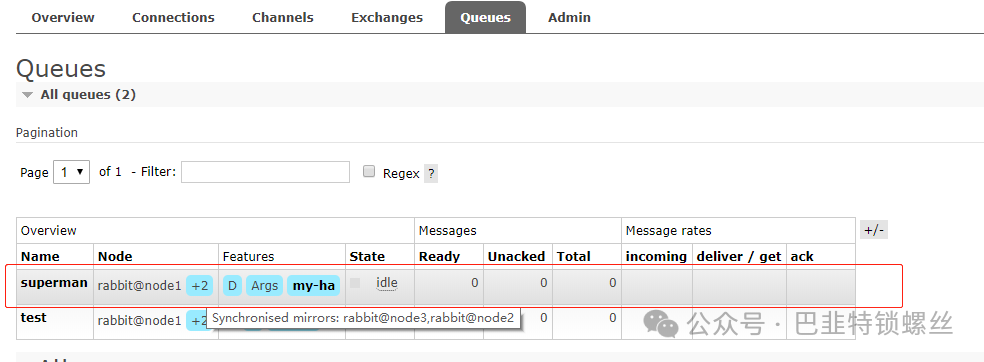Click the idle state label for superman
Screen dimensions: 984x362
coord(387,283)
